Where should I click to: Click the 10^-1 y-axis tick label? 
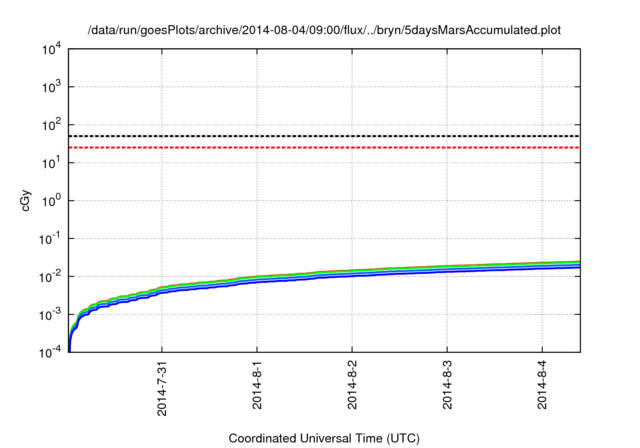tap(50, 239)
